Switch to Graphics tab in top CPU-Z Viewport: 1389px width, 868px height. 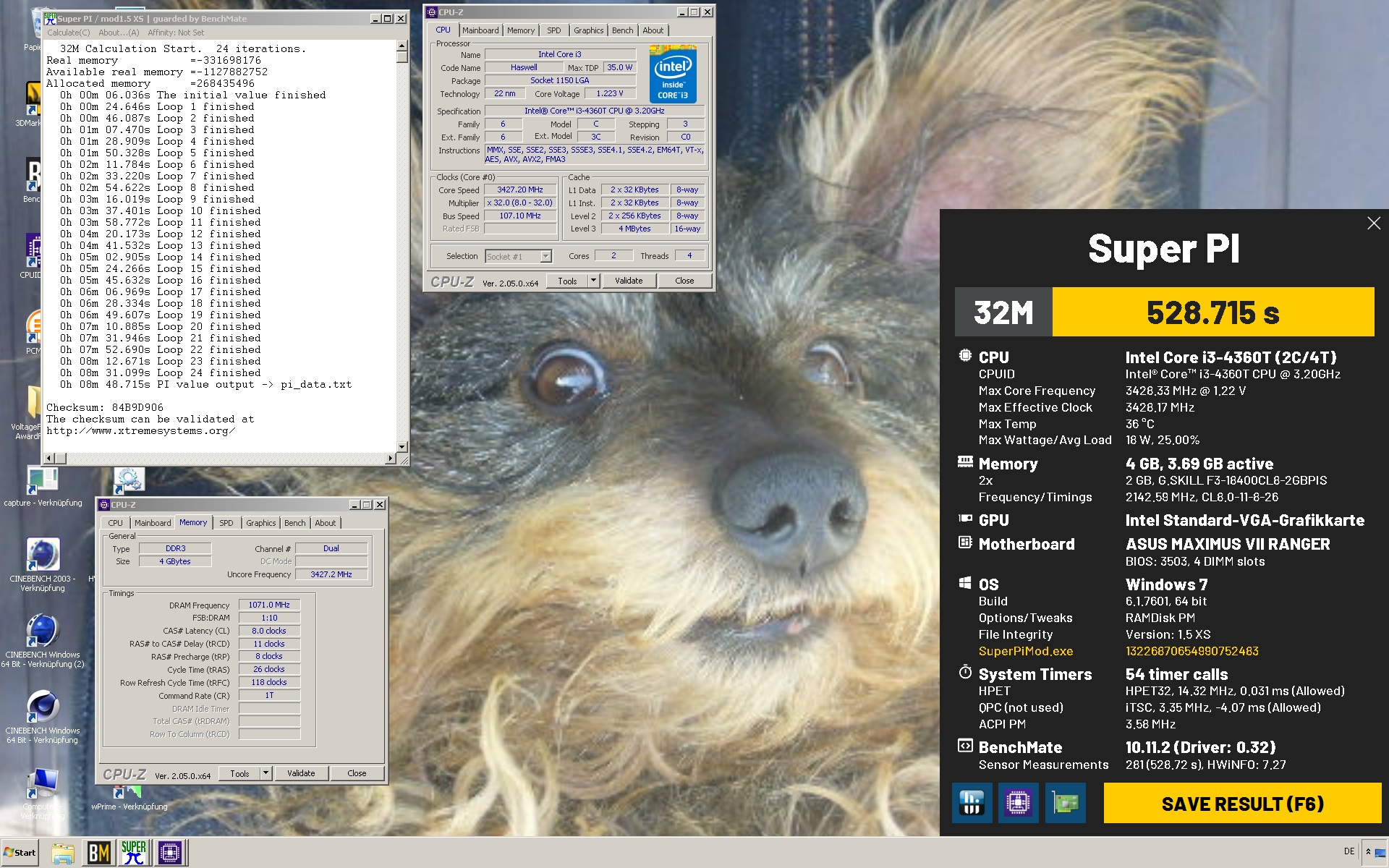(x=588, y=30)
